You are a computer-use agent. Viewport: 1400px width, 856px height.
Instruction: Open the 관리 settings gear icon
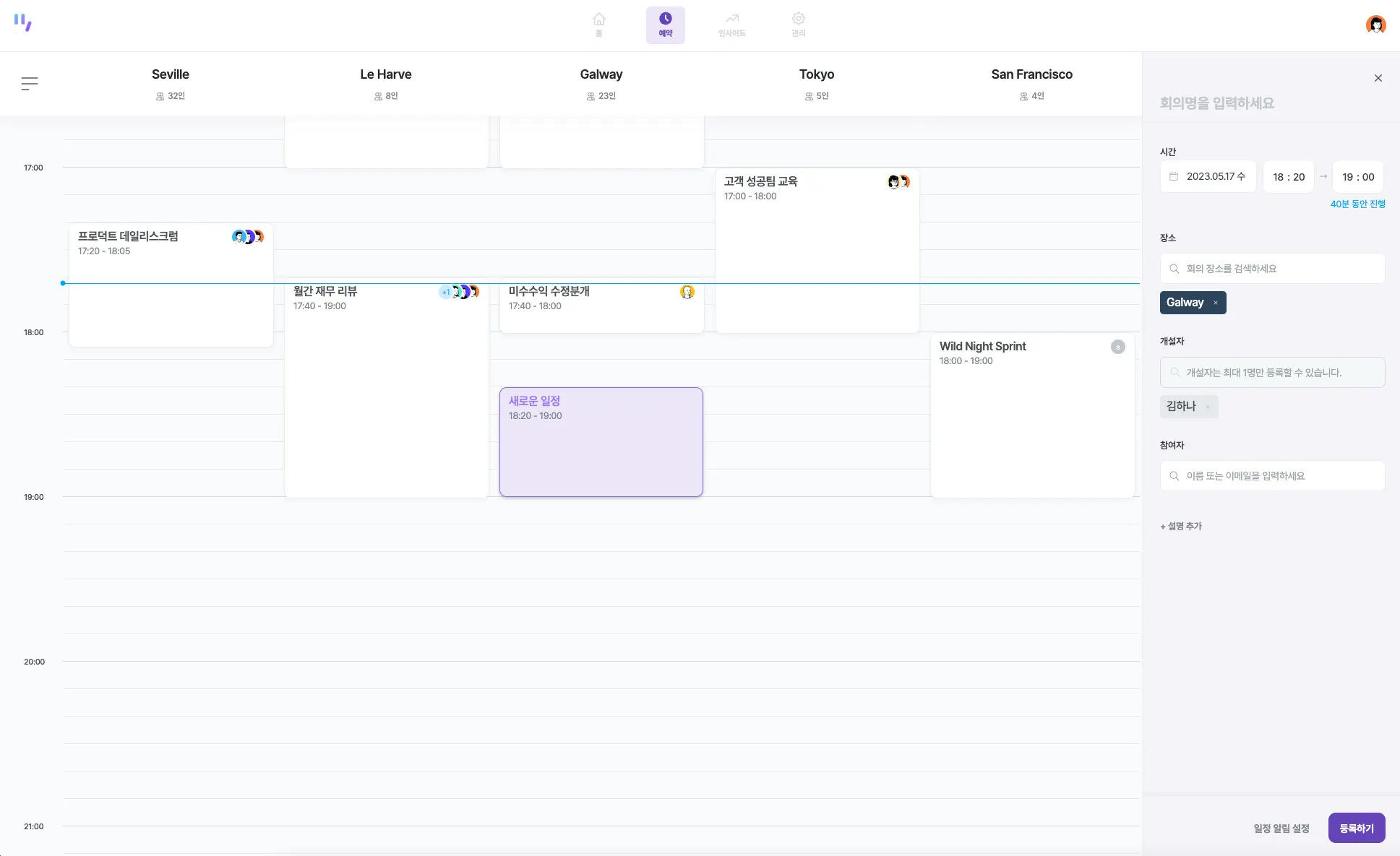pyautogui.click(x=798, y=25)
